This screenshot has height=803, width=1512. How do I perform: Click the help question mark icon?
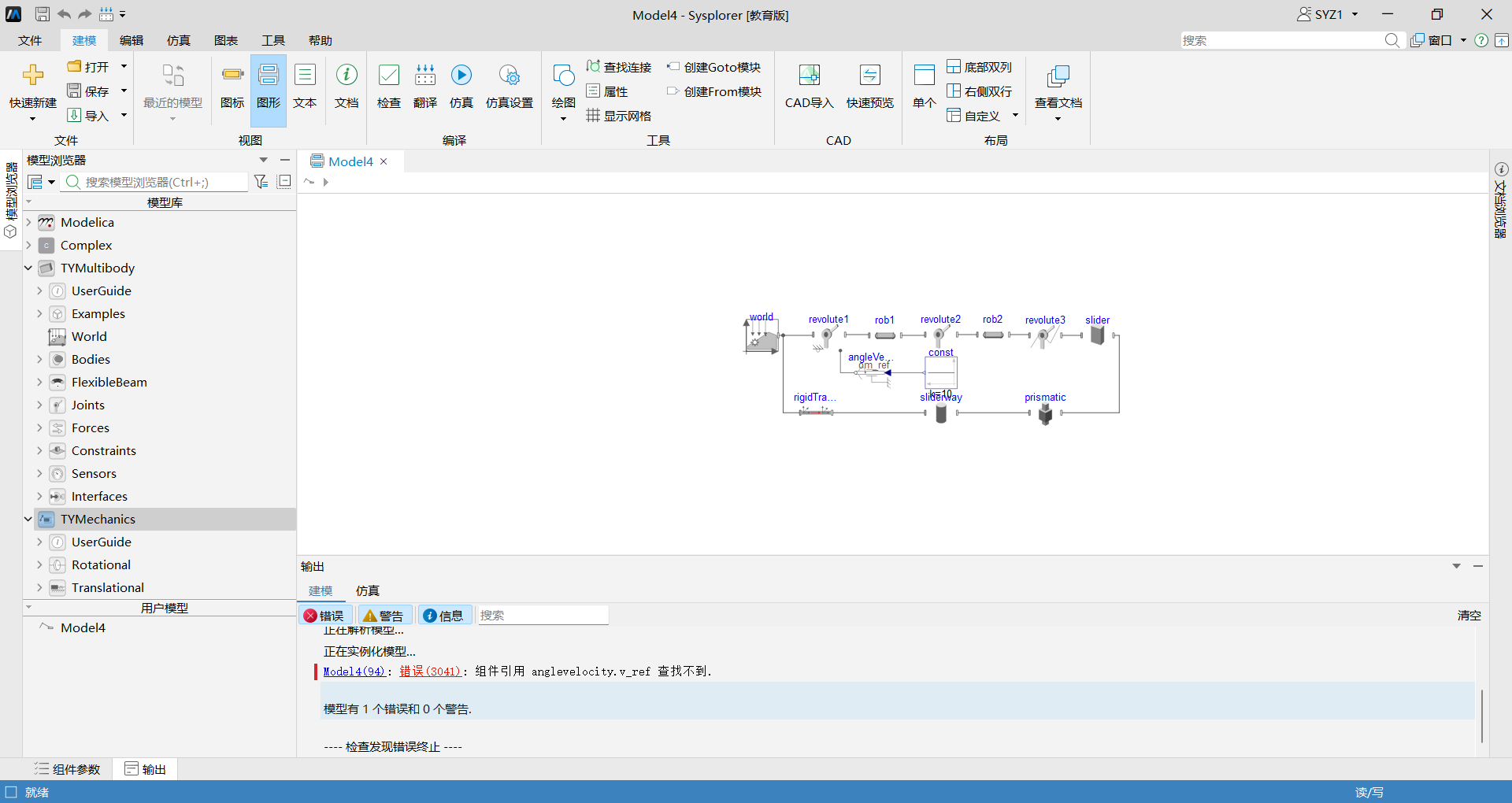[x=1481, y=40]
